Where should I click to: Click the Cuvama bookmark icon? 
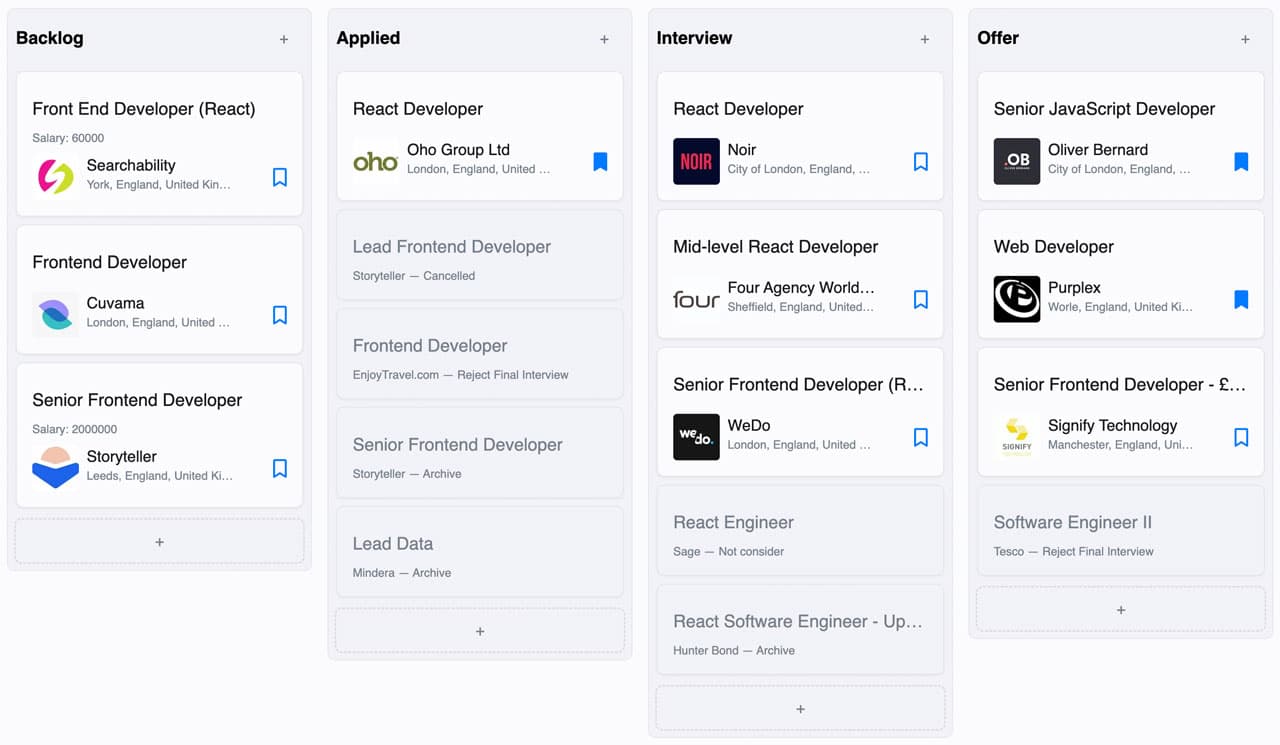280,315
